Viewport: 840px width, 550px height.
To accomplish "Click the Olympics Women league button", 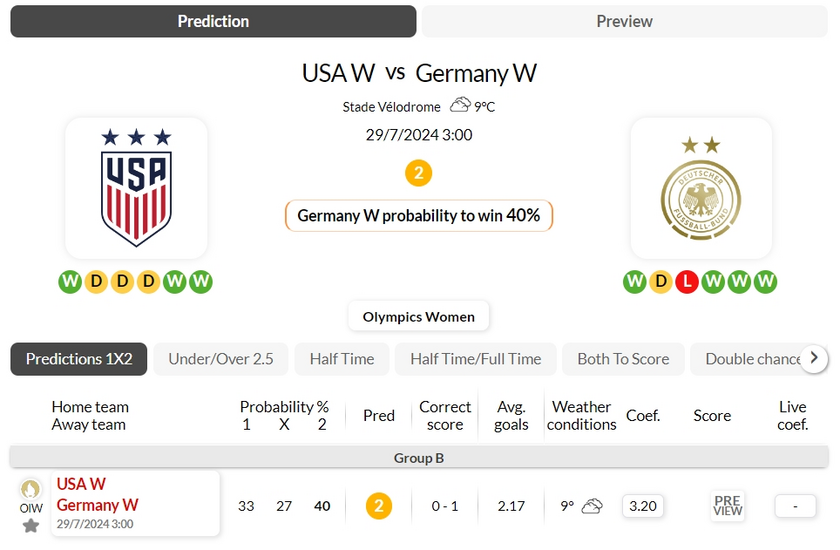I will pos(419,317).
